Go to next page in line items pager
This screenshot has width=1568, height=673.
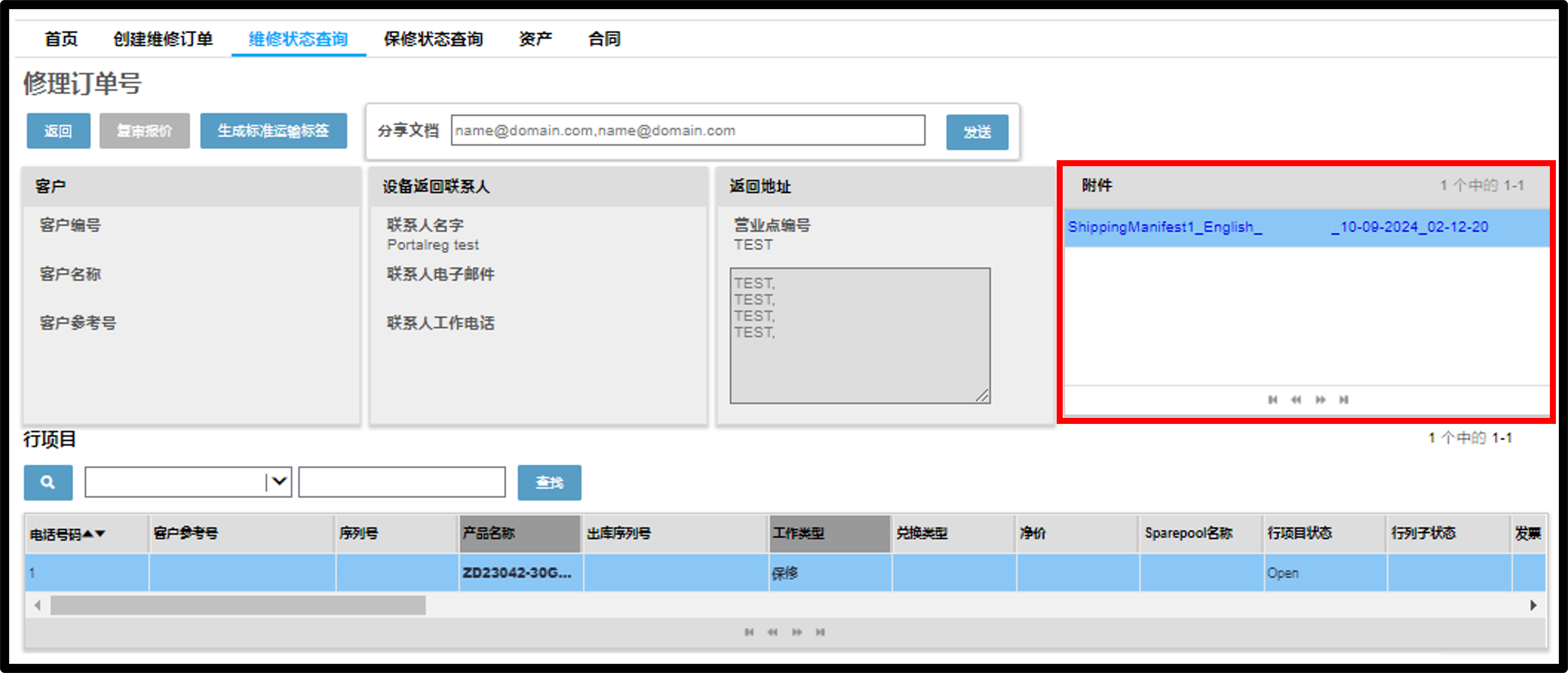797,632
